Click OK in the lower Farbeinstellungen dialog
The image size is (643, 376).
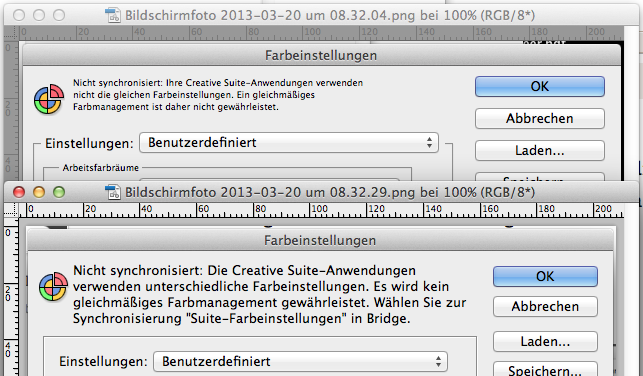pyautogui.click(x=545, y=276)
